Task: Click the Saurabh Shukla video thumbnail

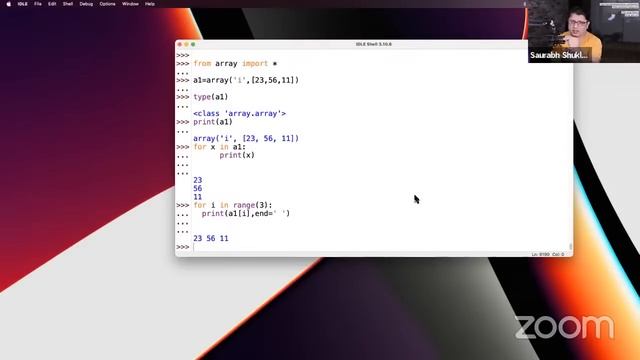Action: coord(584,31)
